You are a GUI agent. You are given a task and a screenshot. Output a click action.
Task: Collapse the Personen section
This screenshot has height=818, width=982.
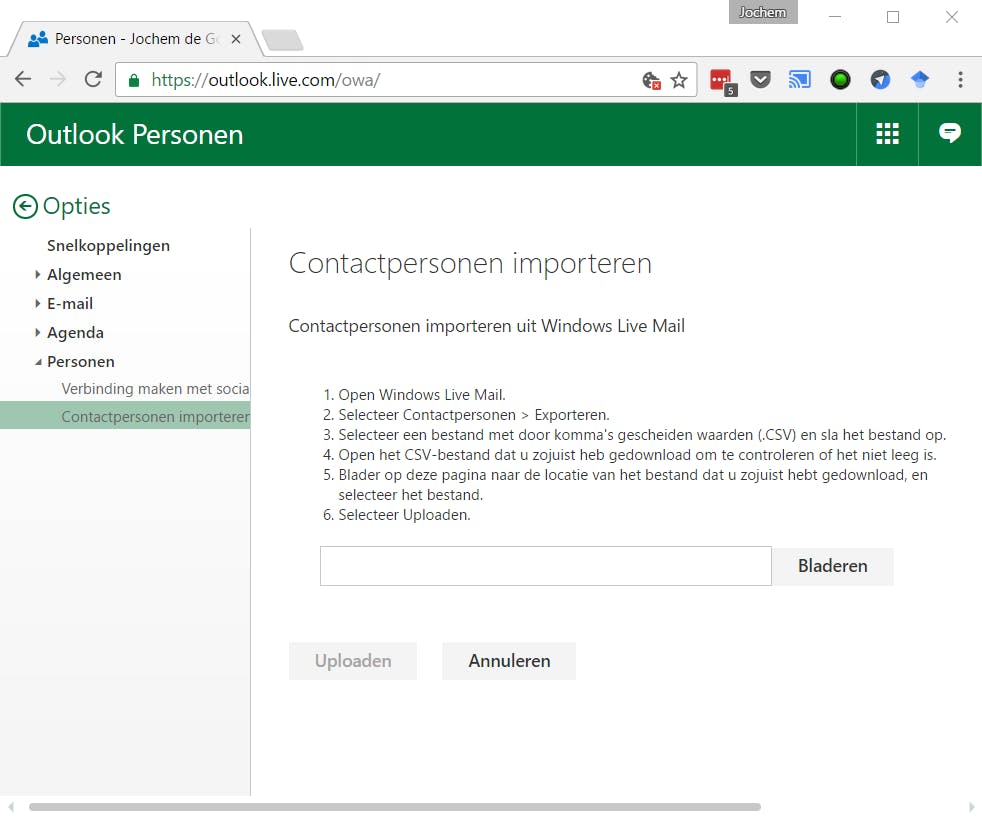pyautogui.click(x=38, y=362)
